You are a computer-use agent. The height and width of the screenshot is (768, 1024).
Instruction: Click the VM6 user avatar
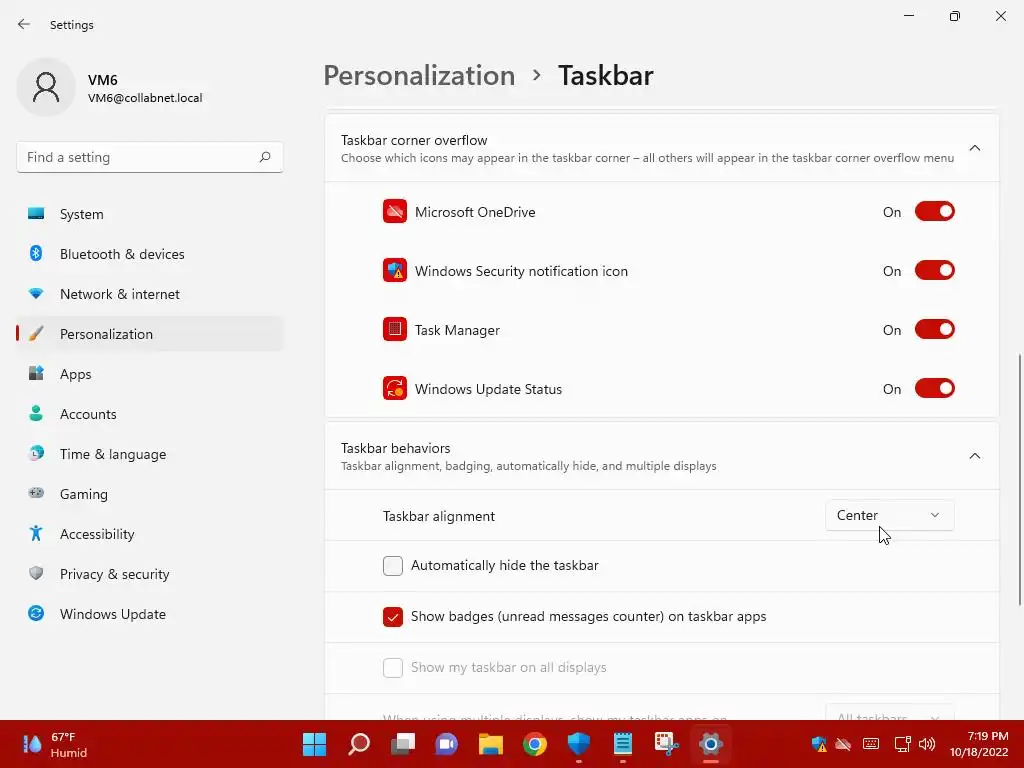pos(46,87)
